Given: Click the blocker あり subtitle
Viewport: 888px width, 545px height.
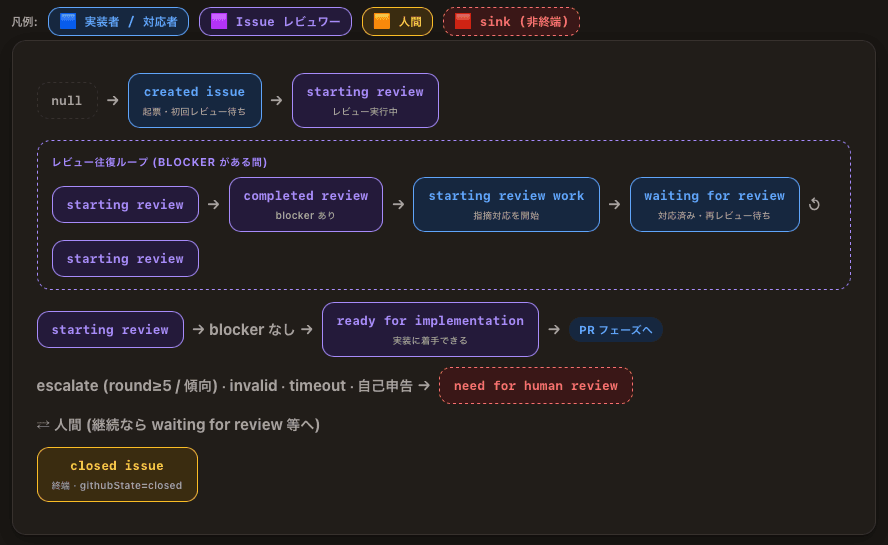Looking at the screenshot, I should (x=305, y=216).
